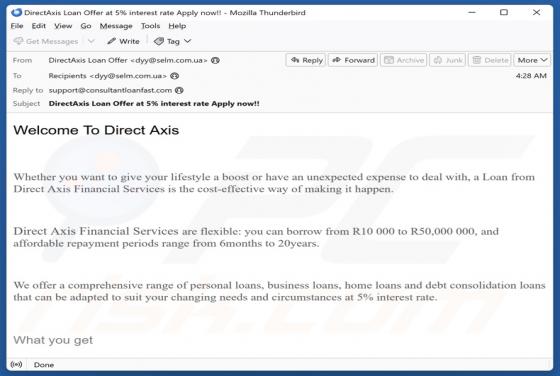Minimize the Thunderbird window
560x376 pixels.
(472, 12)
